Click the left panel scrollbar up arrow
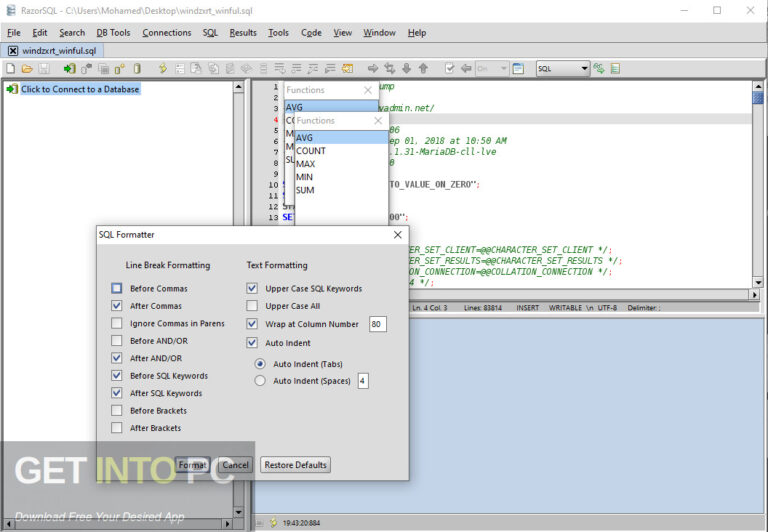768x532 pixels. click(x=239, y=87)
